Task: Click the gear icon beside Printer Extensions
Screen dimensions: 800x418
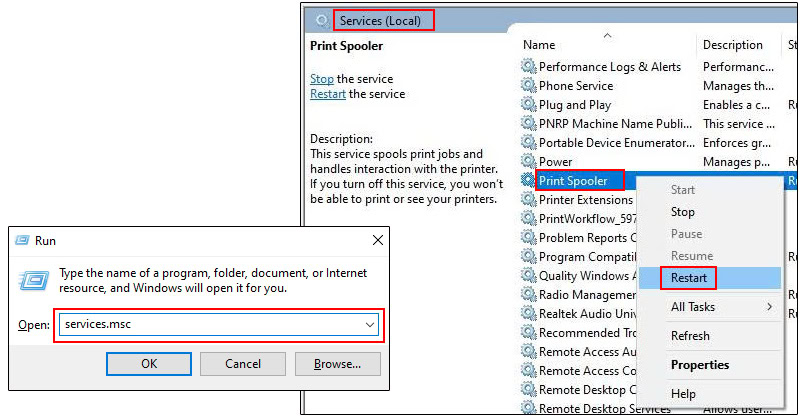Action: click(529, 200)
